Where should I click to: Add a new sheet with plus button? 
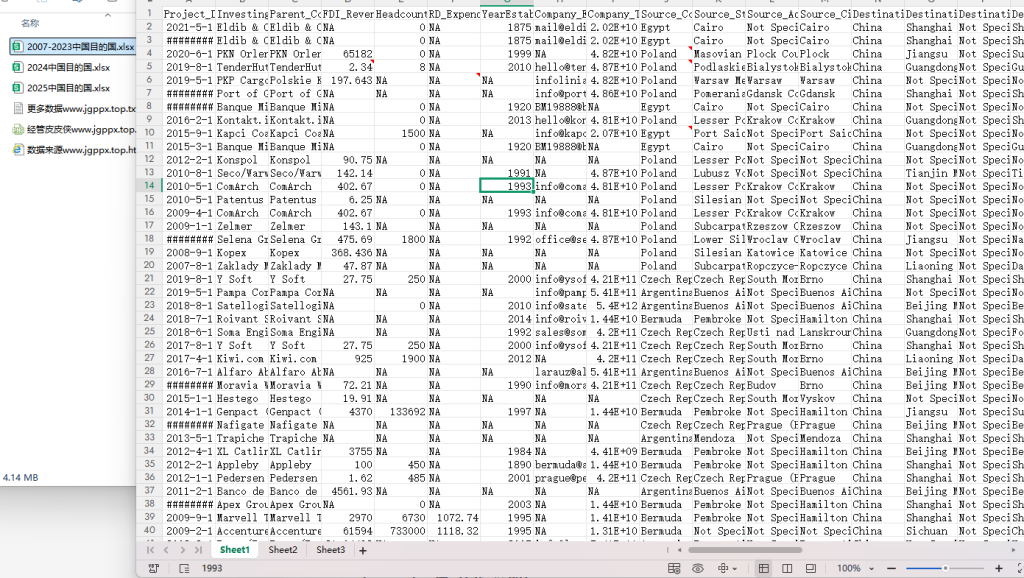(x=362, y=551)
